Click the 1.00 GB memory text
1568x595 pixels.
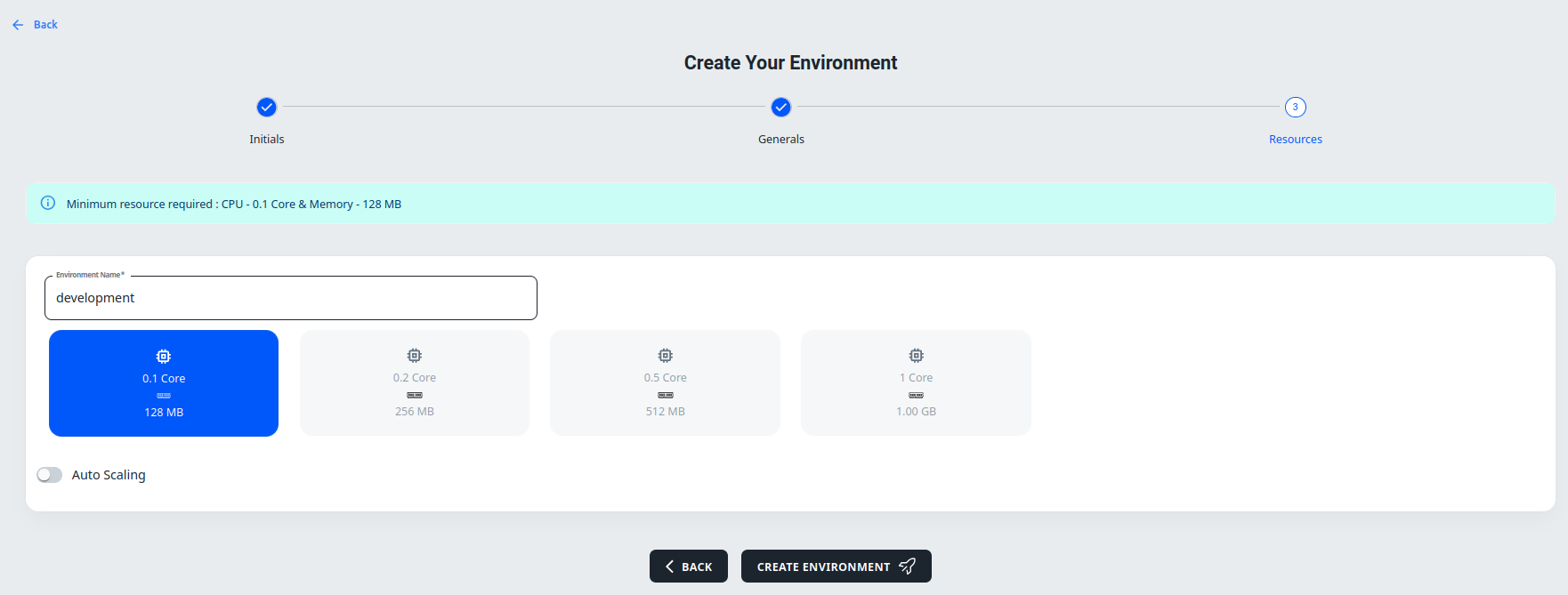tap(917, 412)
